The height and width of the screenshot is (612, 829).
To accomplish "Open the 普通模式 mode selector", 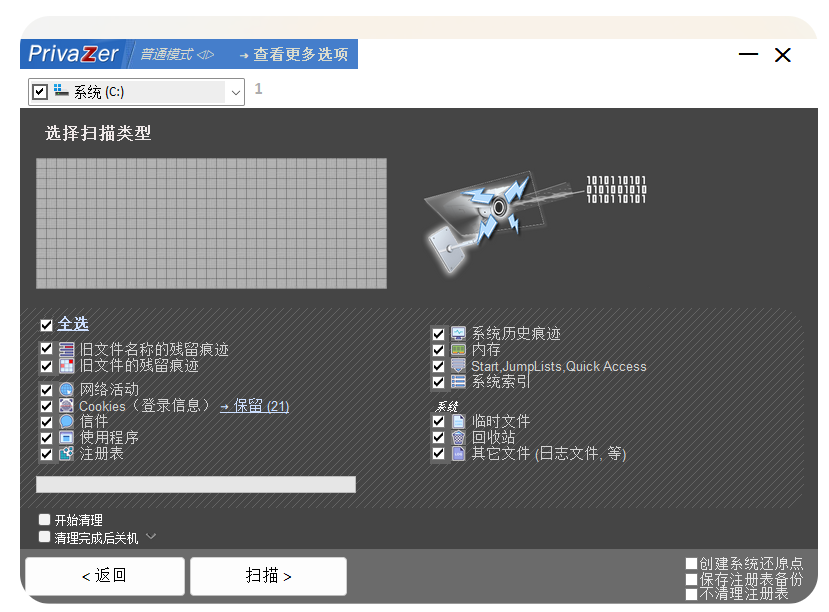I will [176, 55].
